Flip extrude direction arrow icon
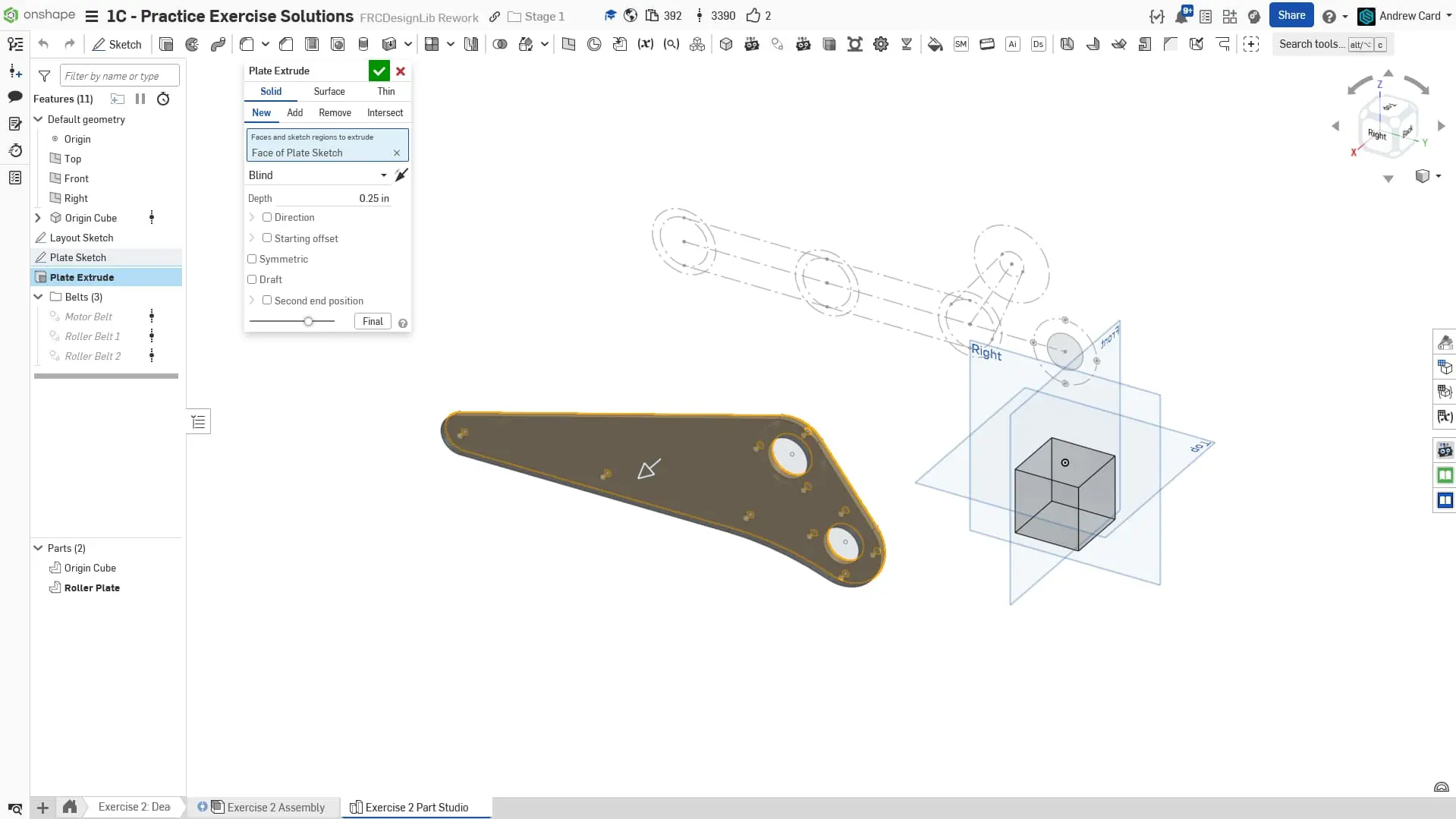 coord(401,175)
